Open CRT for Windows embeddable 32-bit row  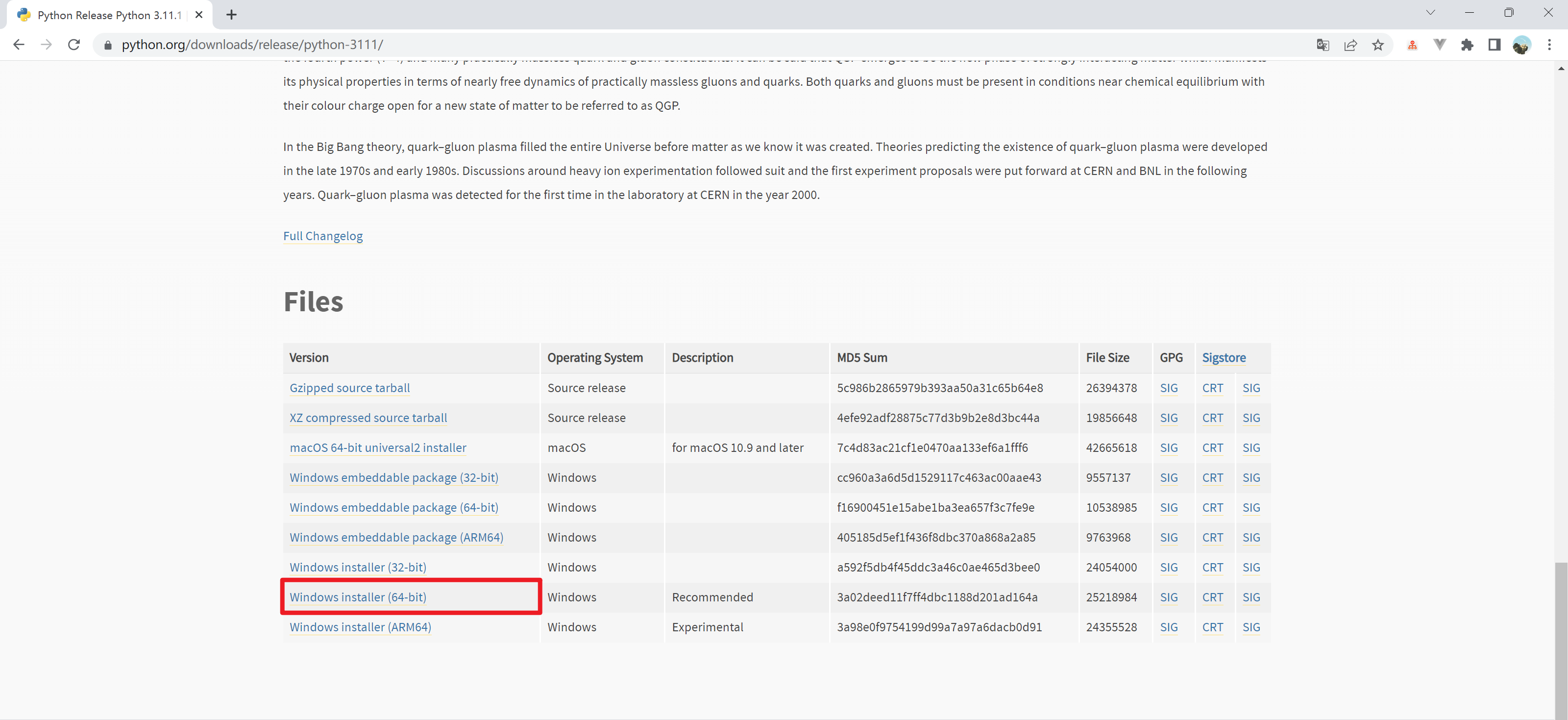1213,478
